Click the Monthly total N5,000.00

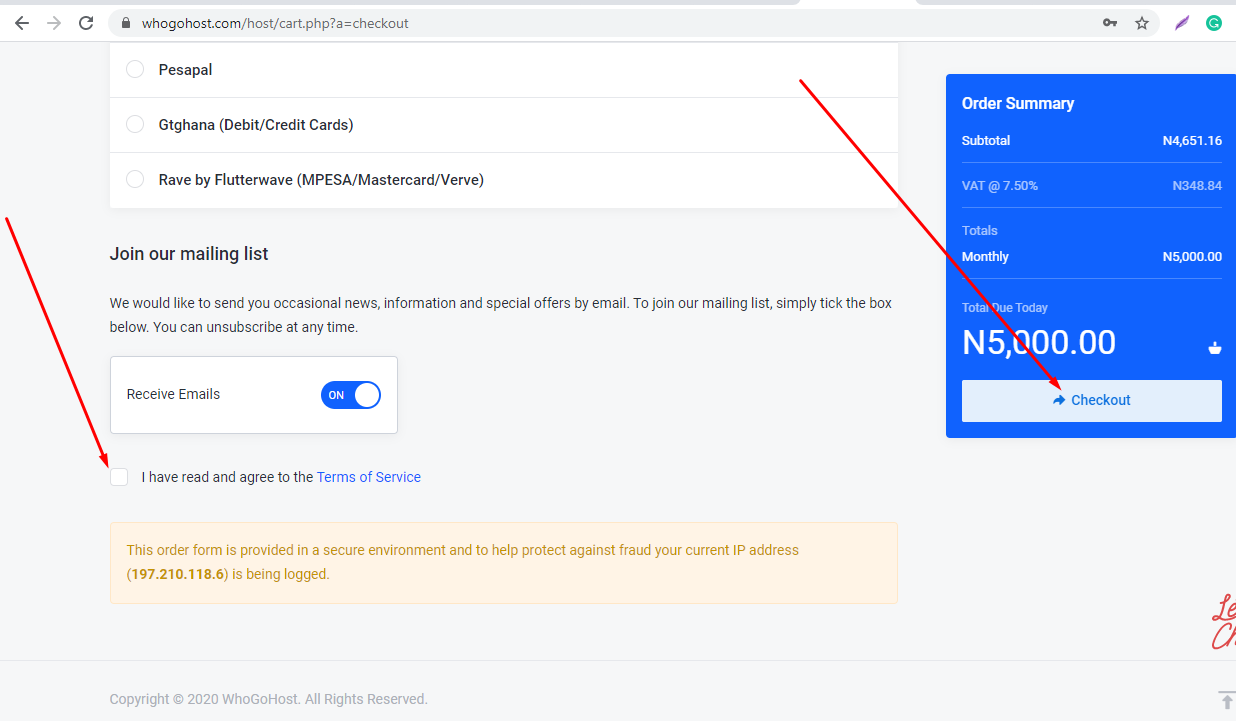click(1192, 257)
